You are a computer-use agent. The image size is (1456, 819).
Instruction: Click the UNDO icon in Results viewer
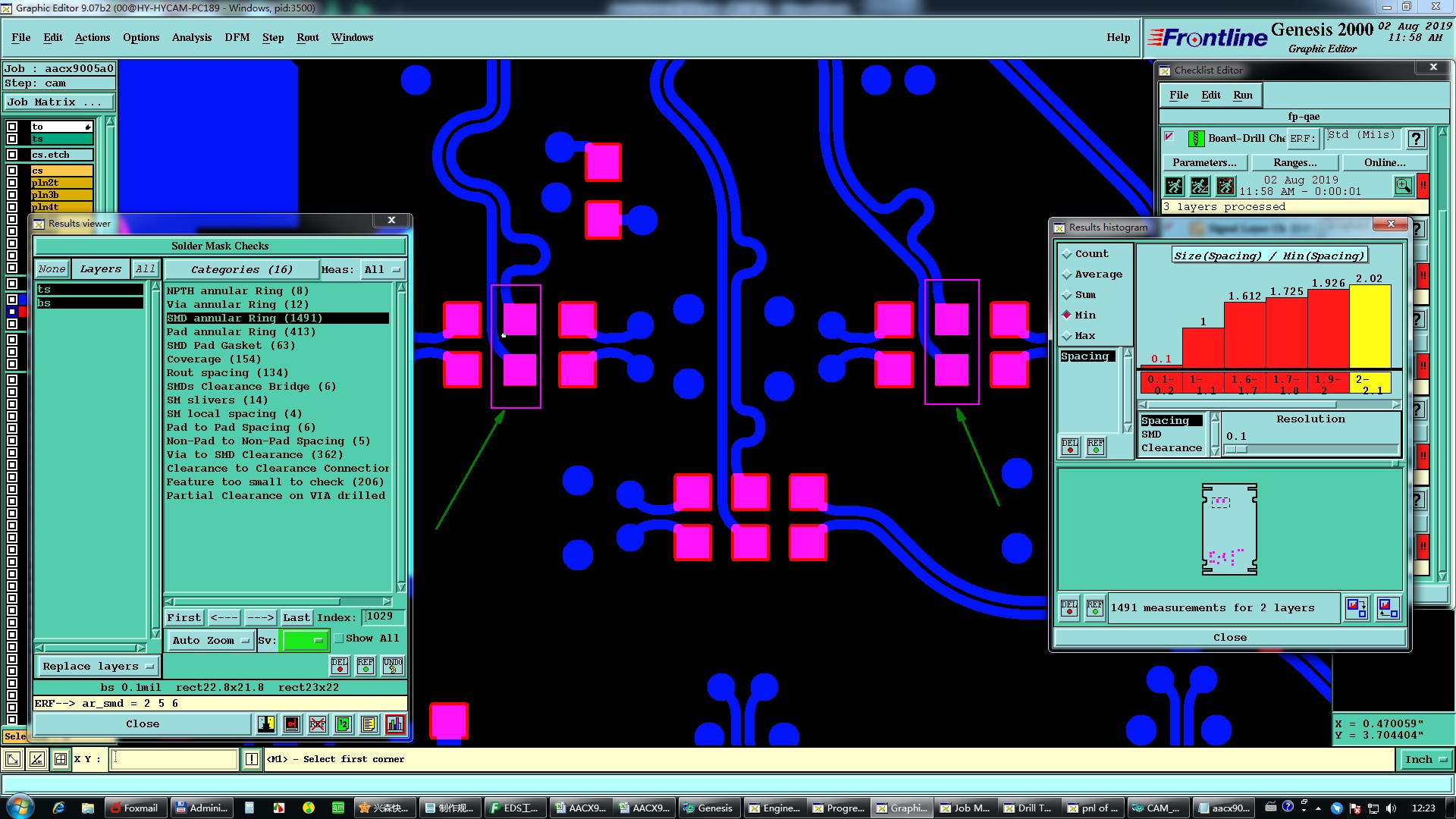pyautogui.click(x=392, y=666)
